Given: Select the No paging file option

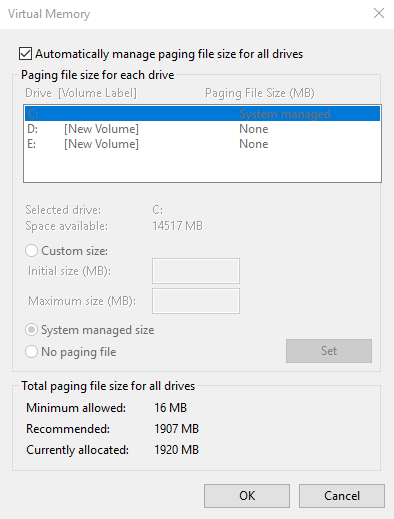Looking at the screenshot, I should 31,352.
